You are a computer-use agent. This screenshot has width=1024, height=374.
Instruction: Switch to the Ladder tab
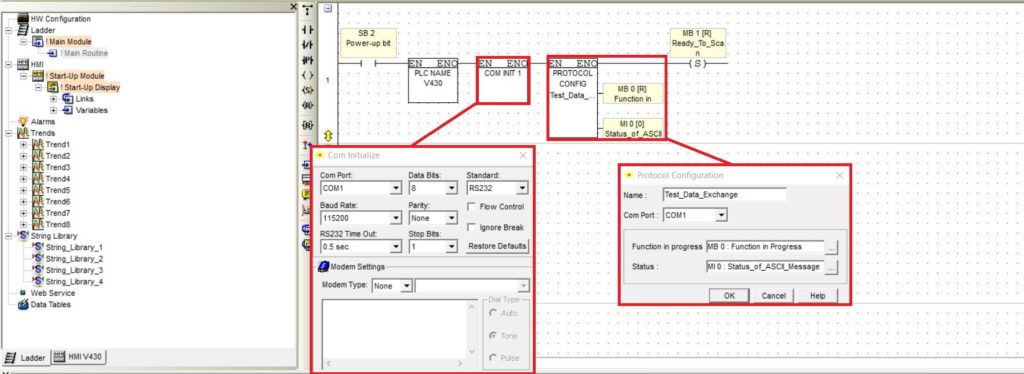27,358
